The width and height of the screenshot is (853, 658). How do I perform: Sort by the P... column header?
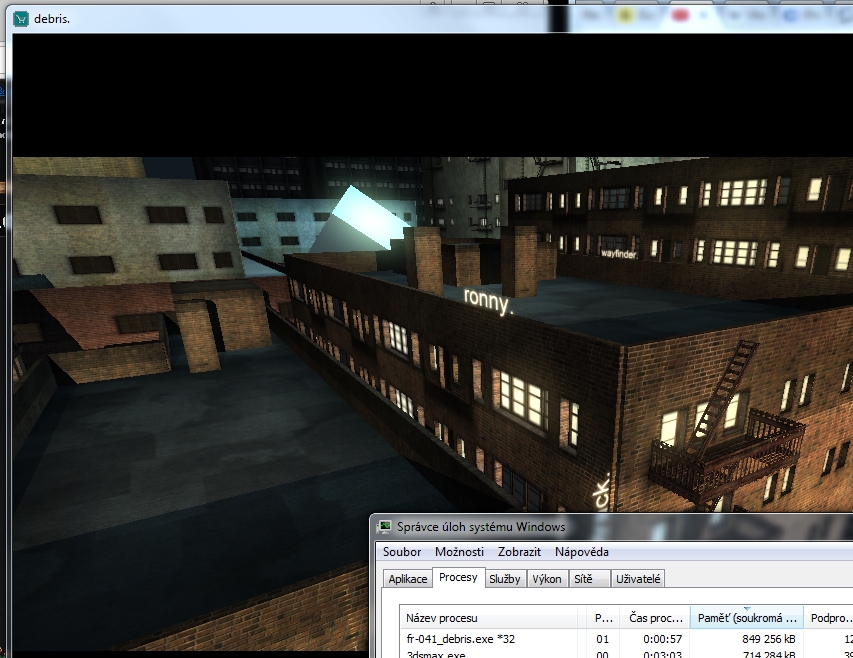click(603, 618)
